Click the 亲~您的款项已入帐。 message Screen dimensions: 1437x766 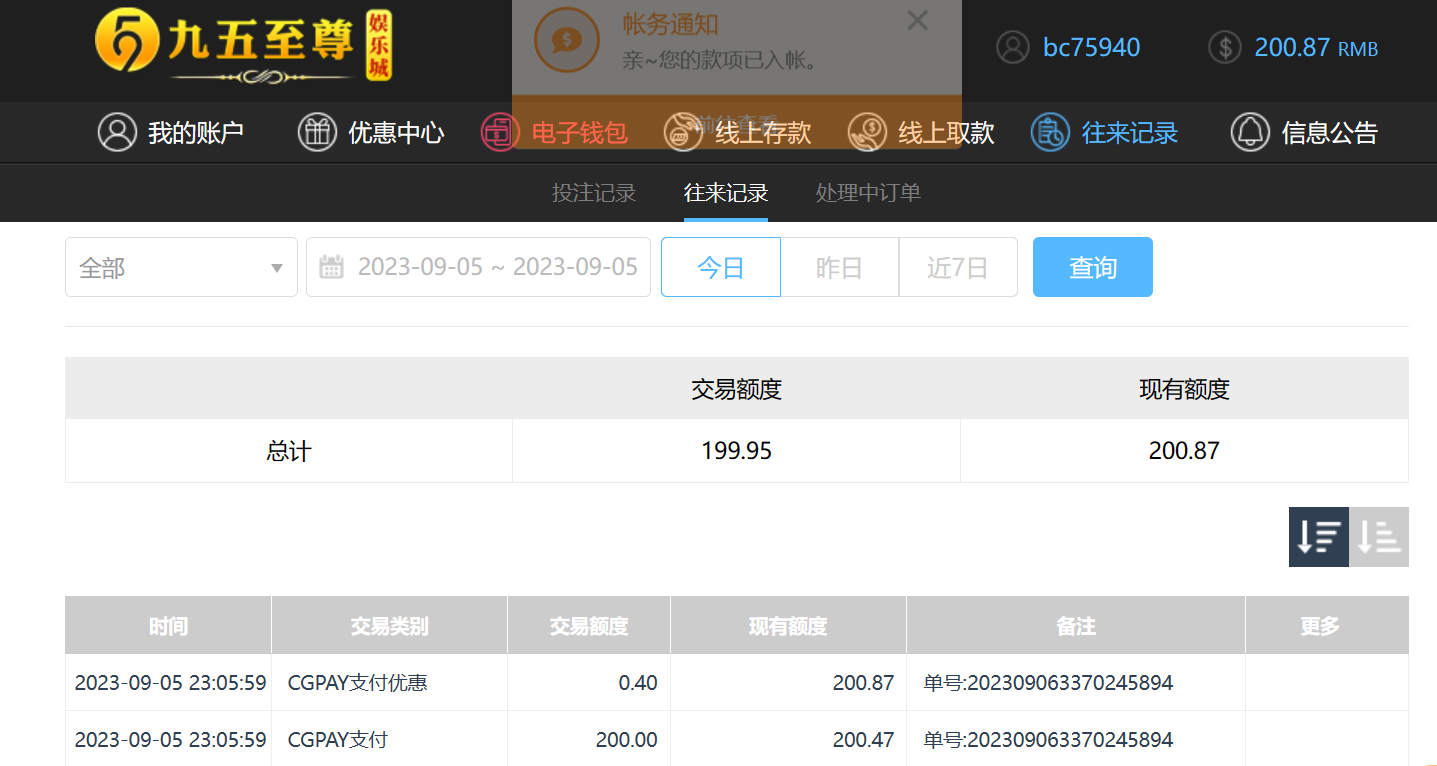pyautogui.click(x=720, y=60)
